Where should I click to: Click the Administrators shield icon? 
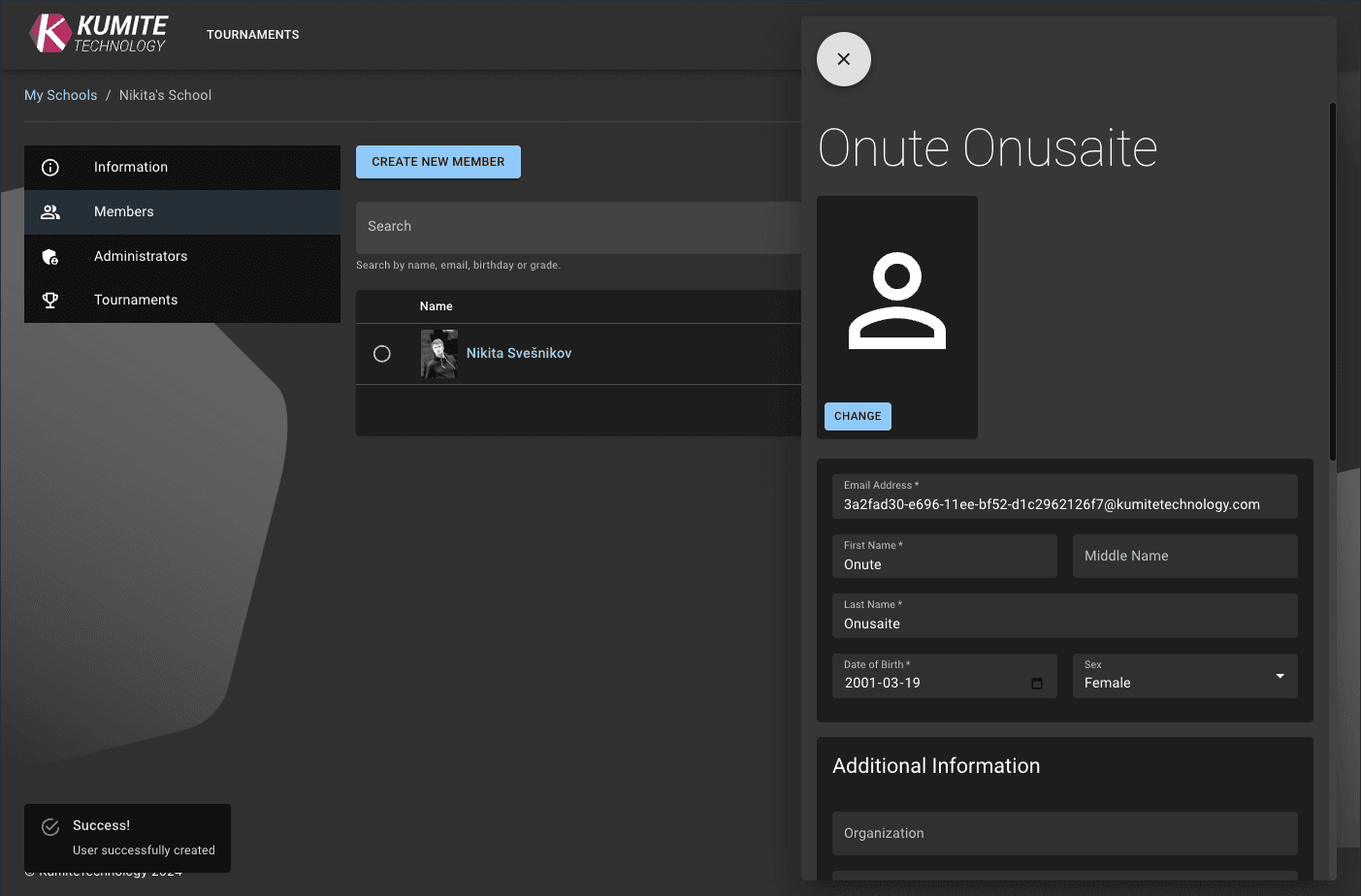[x=49, y=256]
